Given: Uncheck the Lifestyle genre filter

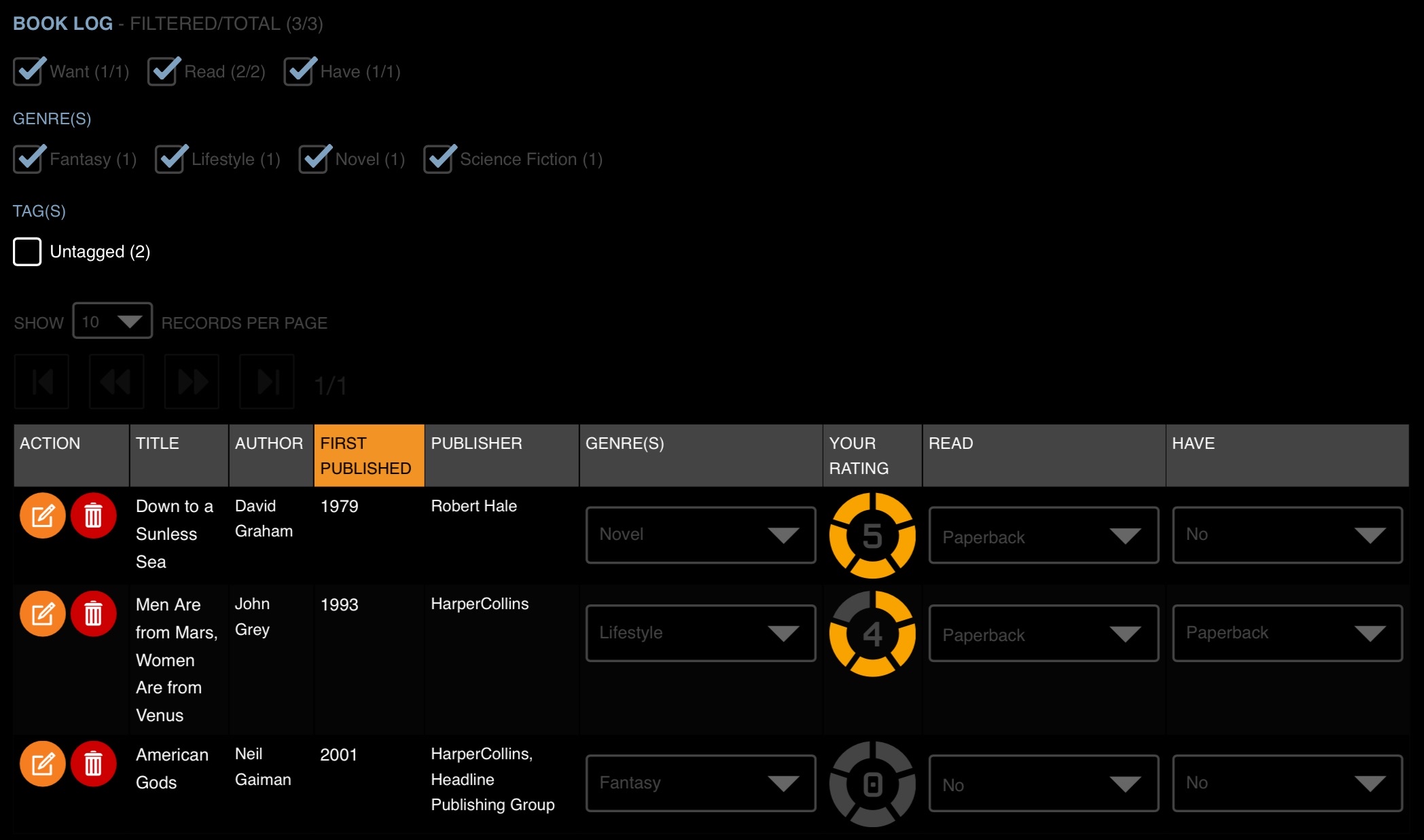Looking at the screenshot, I should tap(170, 159).
